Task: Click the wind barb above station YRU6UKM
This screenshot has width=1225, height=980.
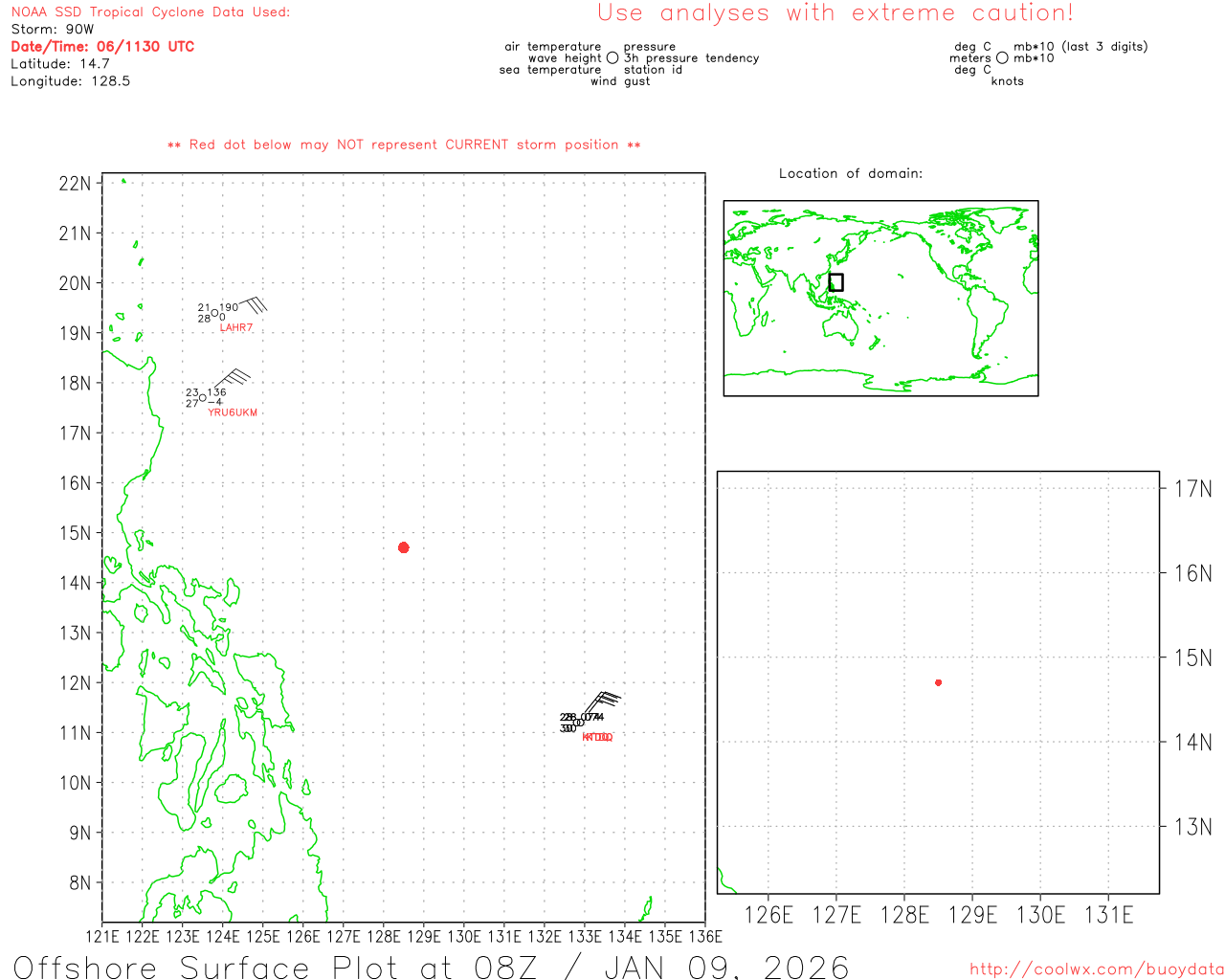Action: pos(233,379)
